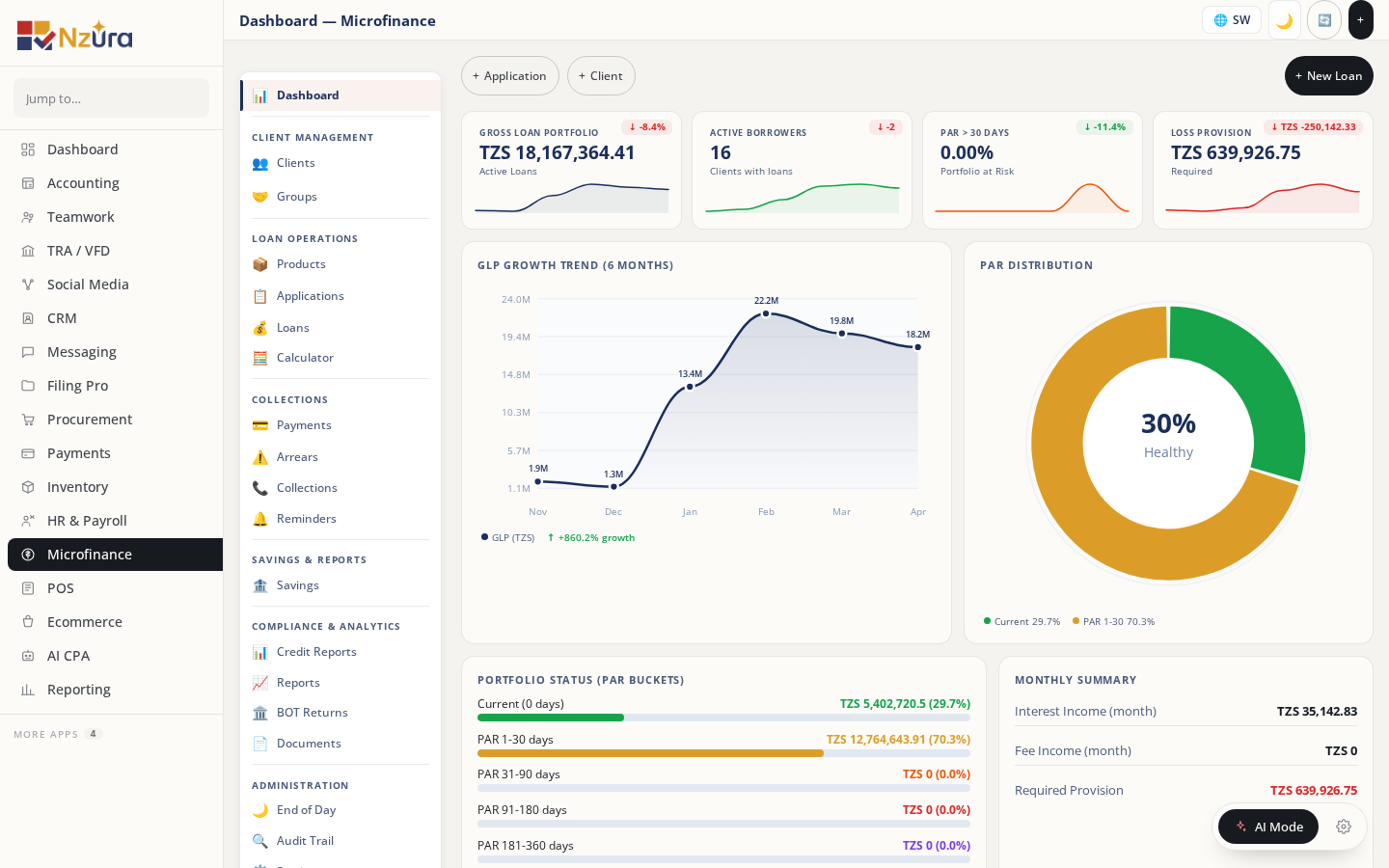Click PAR > 30 Days card
1389x868 pixels.
tap(1032, 170)
